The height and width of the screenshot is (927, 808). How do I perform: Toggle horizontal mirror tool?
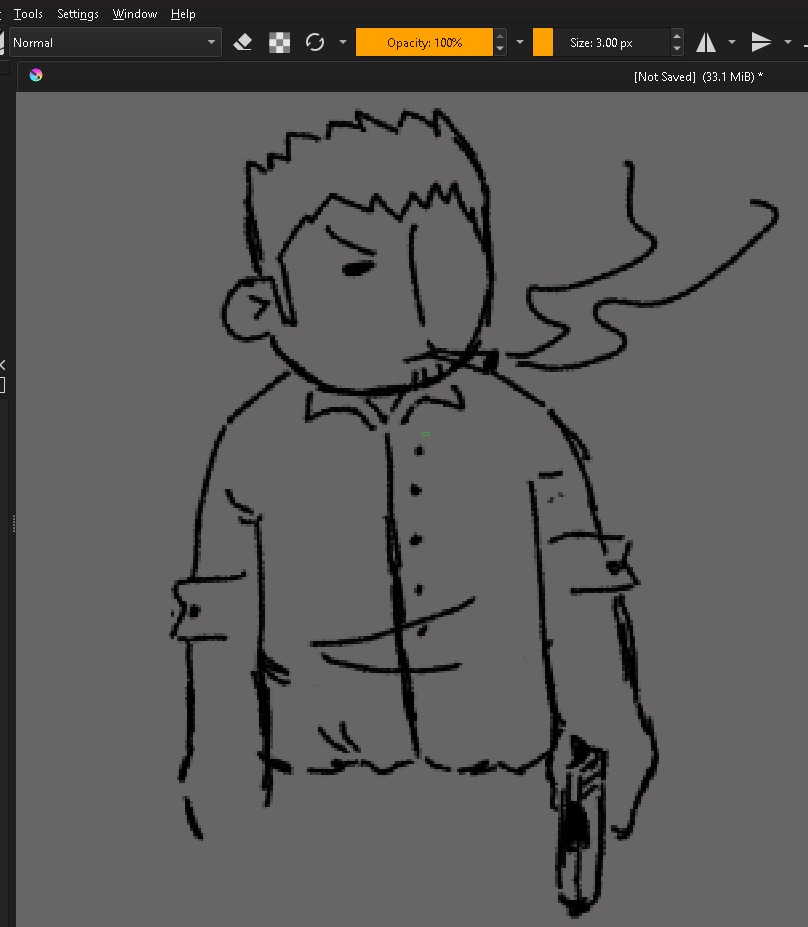coord(706,43)
